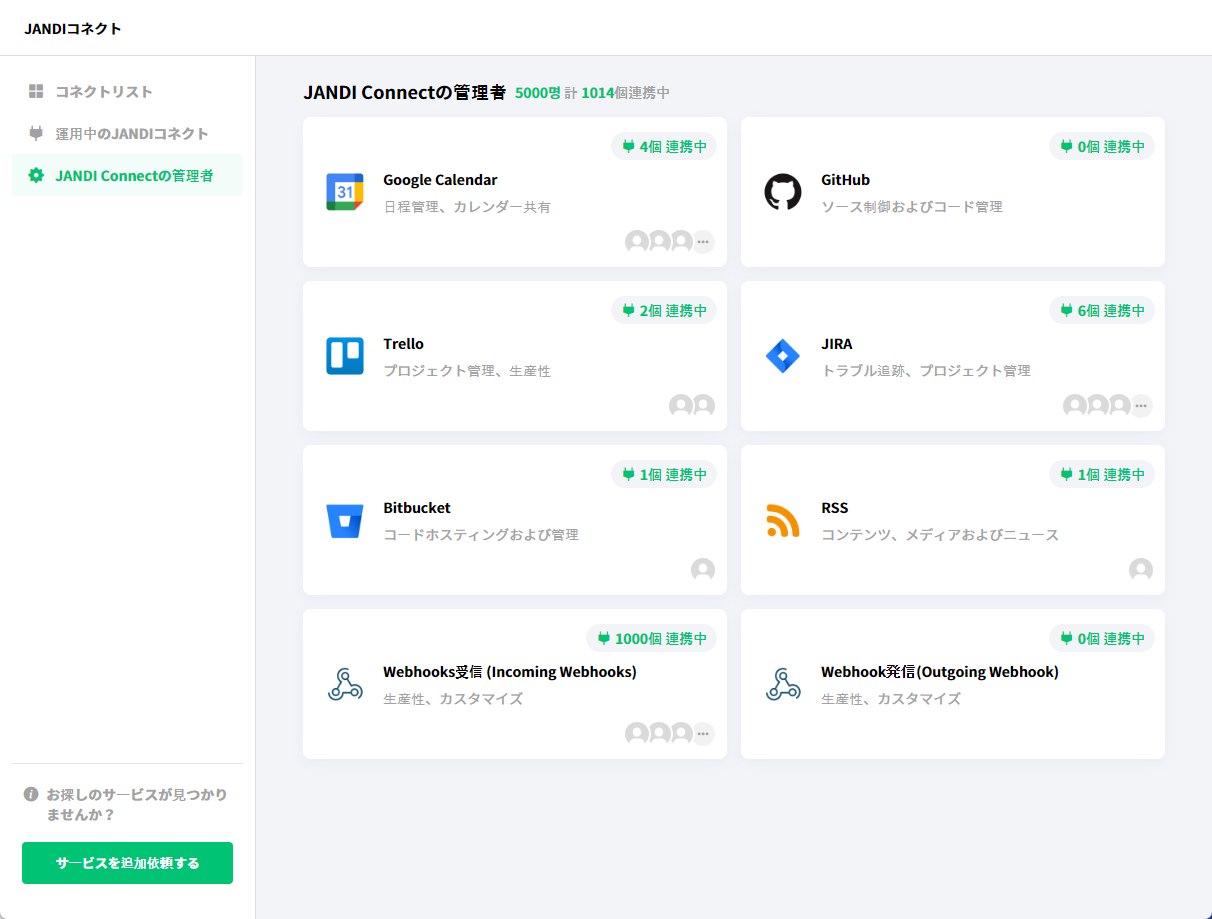Click the member avatar on Bitbucket card
The image size is (1212, 919).
tap(703, 570)
